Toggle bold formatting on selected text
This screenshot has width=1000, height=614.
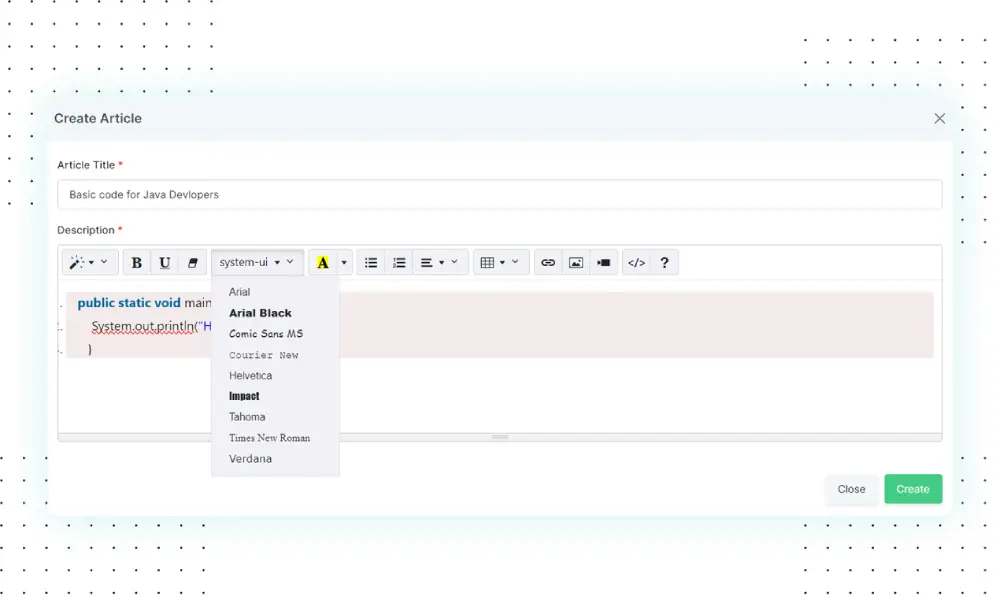pyautogui.click(x=136, y=262)
